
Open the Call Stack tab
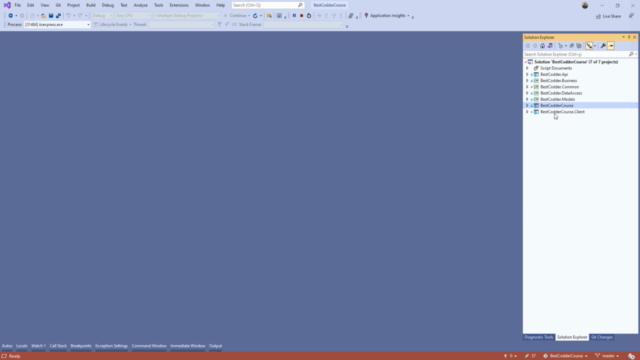click(x=58, y=346)
